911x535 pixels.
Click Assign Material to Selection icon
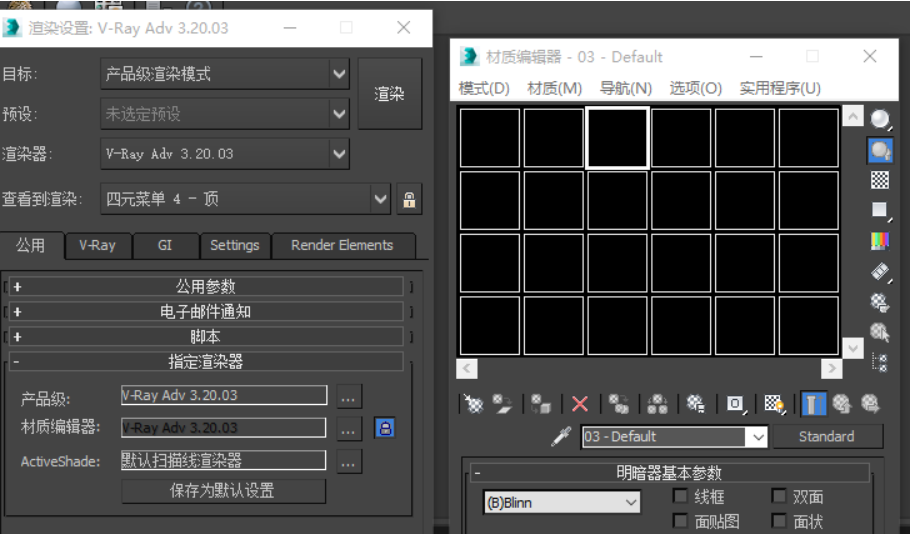(x=540, y=403)
